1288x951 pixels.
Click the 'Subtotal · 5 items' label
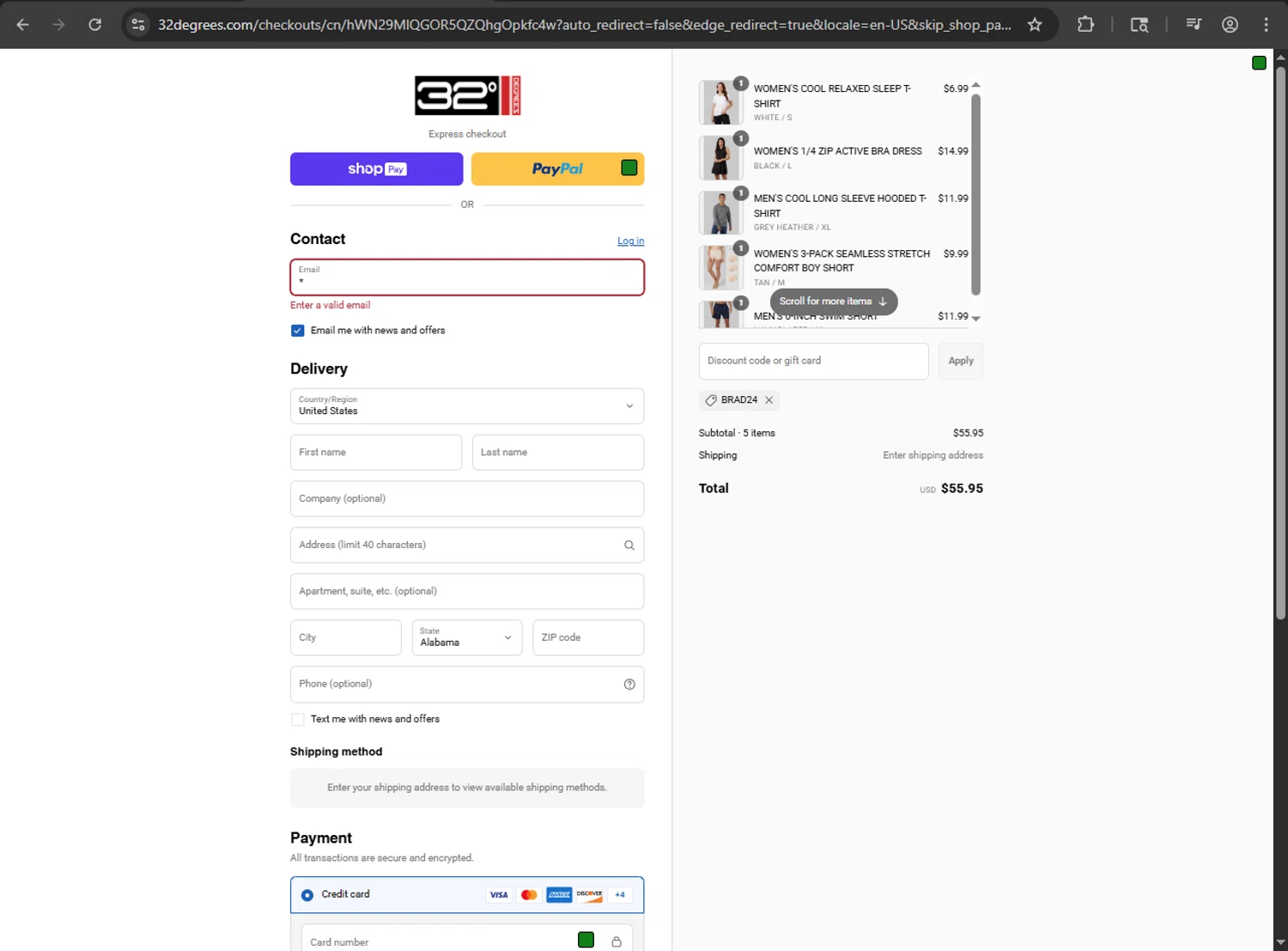point(737,434)
